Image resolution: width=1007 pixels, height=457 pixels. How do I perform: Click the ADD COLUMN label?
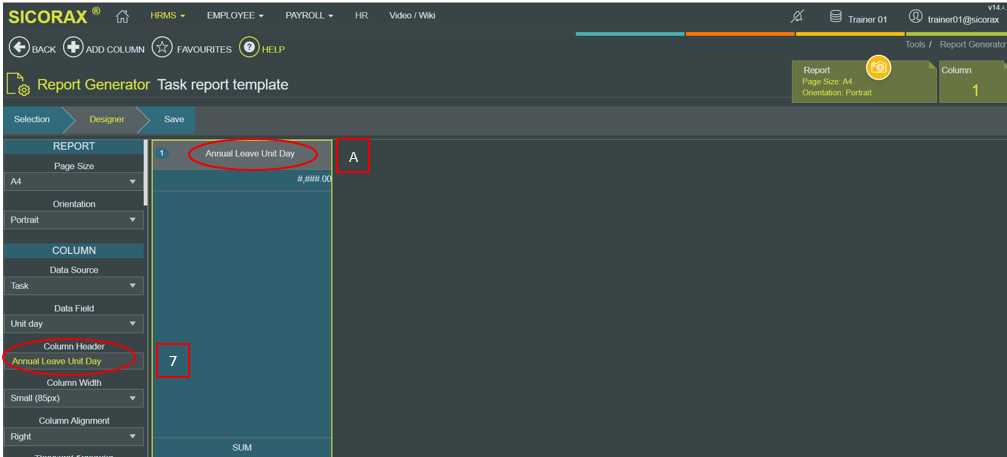(x=115, y=49)
